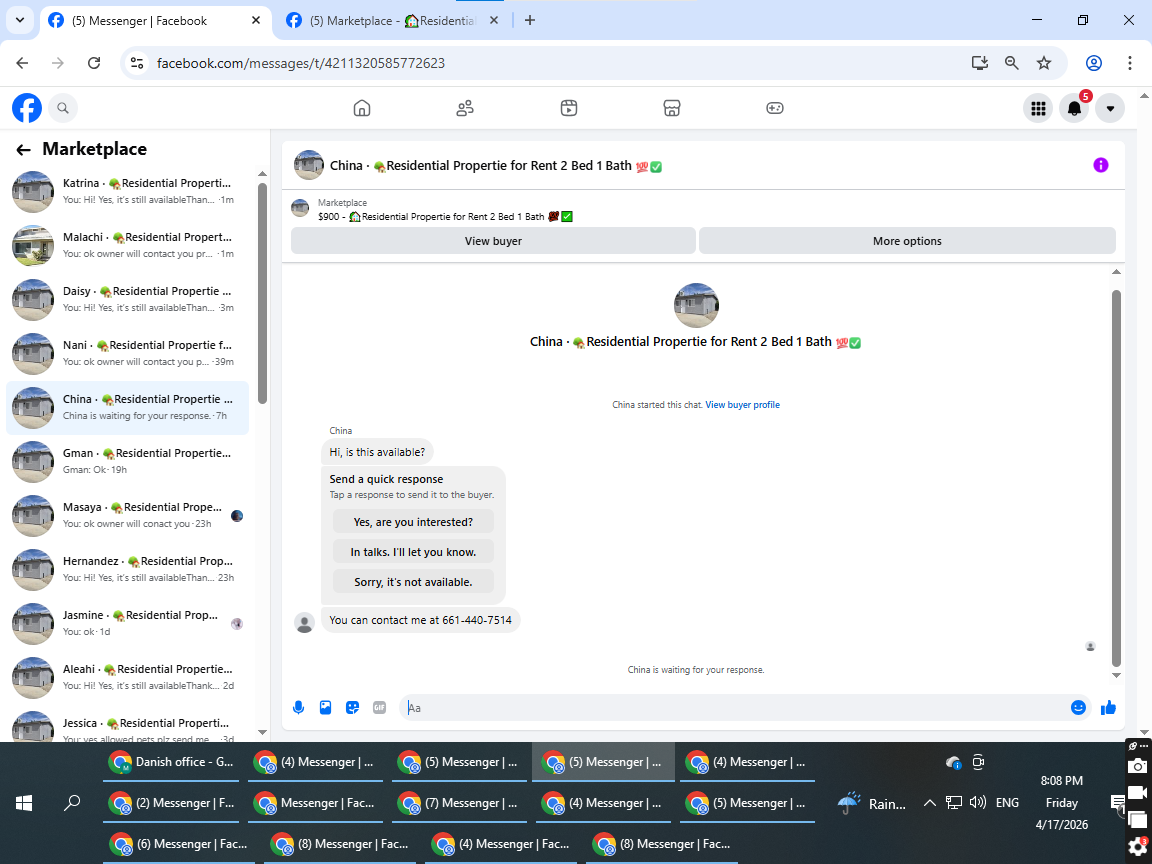
Task: Click the conversation list scrollbar
Action: (x=262, y=293)
